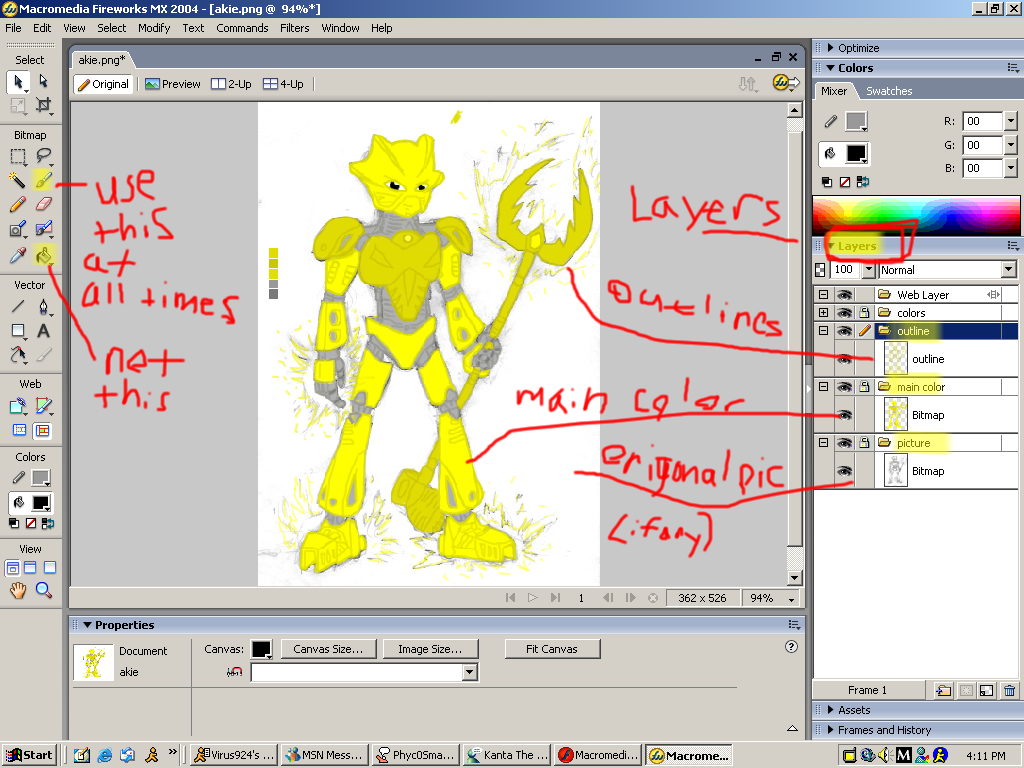1024x768 pixels.
Task: Toggle eye for outline sublayer object
Action: [844, 359]
